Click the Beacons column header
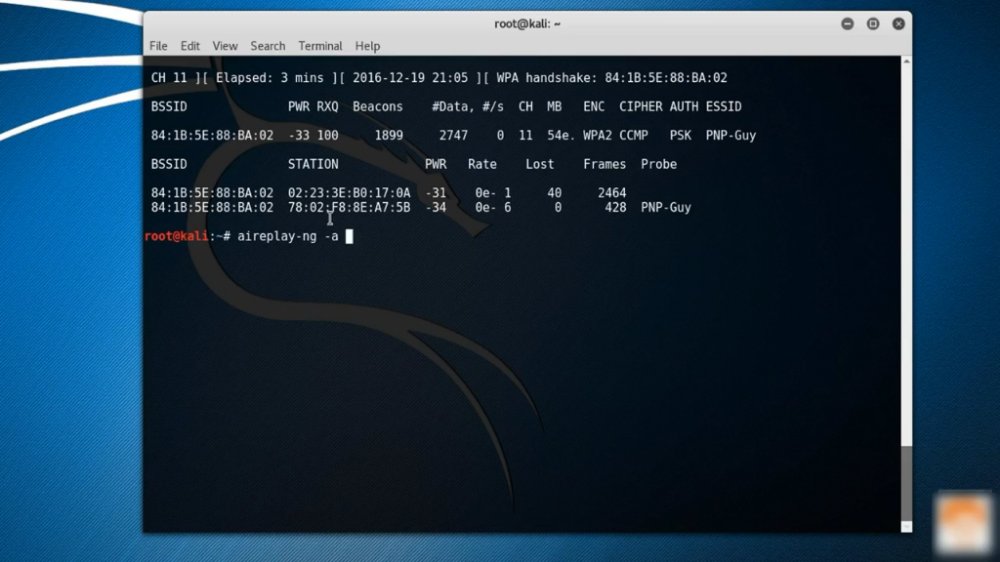The height and width of the screenshot is (562, 1000). [x=378, y=107]
